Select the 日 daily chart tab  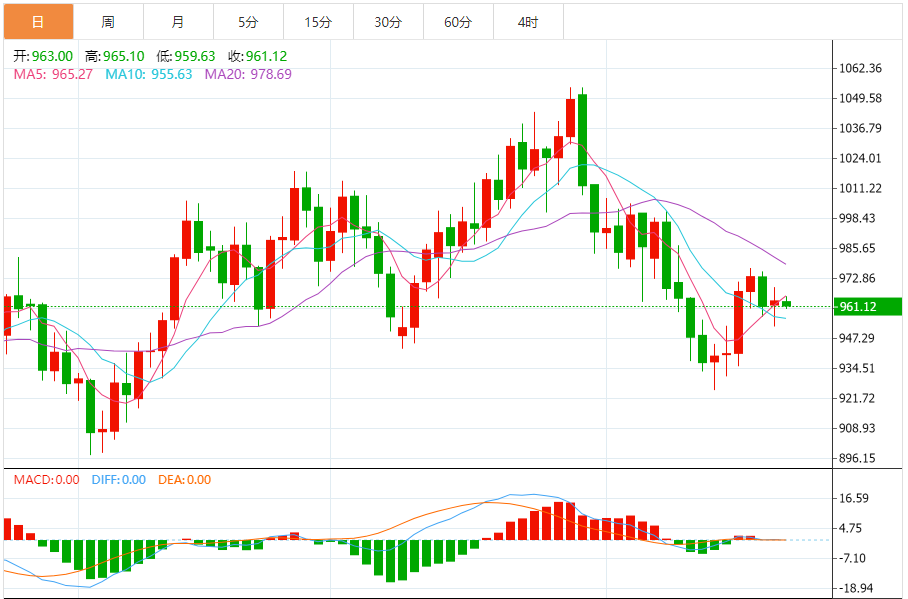[38, 22]
